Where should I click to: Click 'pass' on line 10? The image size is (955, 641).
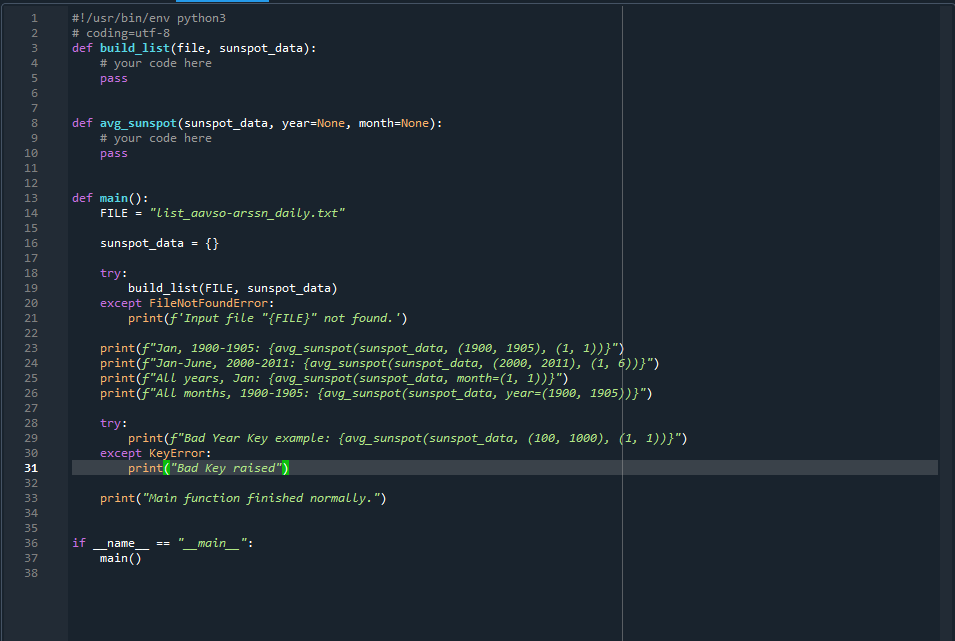(x=114, y=153)
